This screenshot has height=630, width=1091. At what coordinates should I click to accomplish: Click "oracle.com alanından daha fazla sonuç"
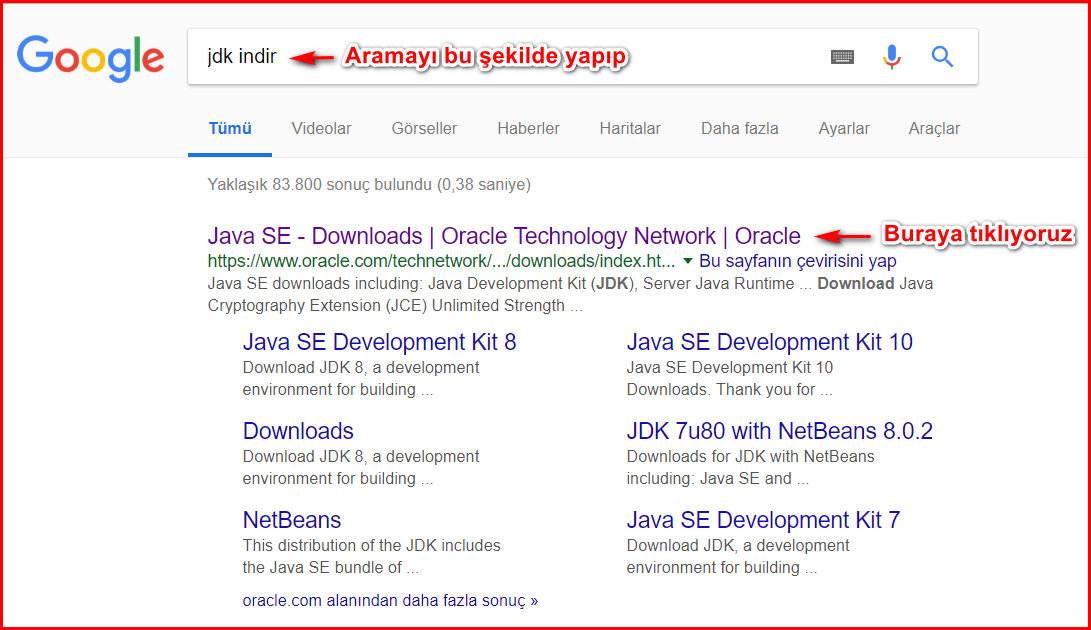click(390, 600)
